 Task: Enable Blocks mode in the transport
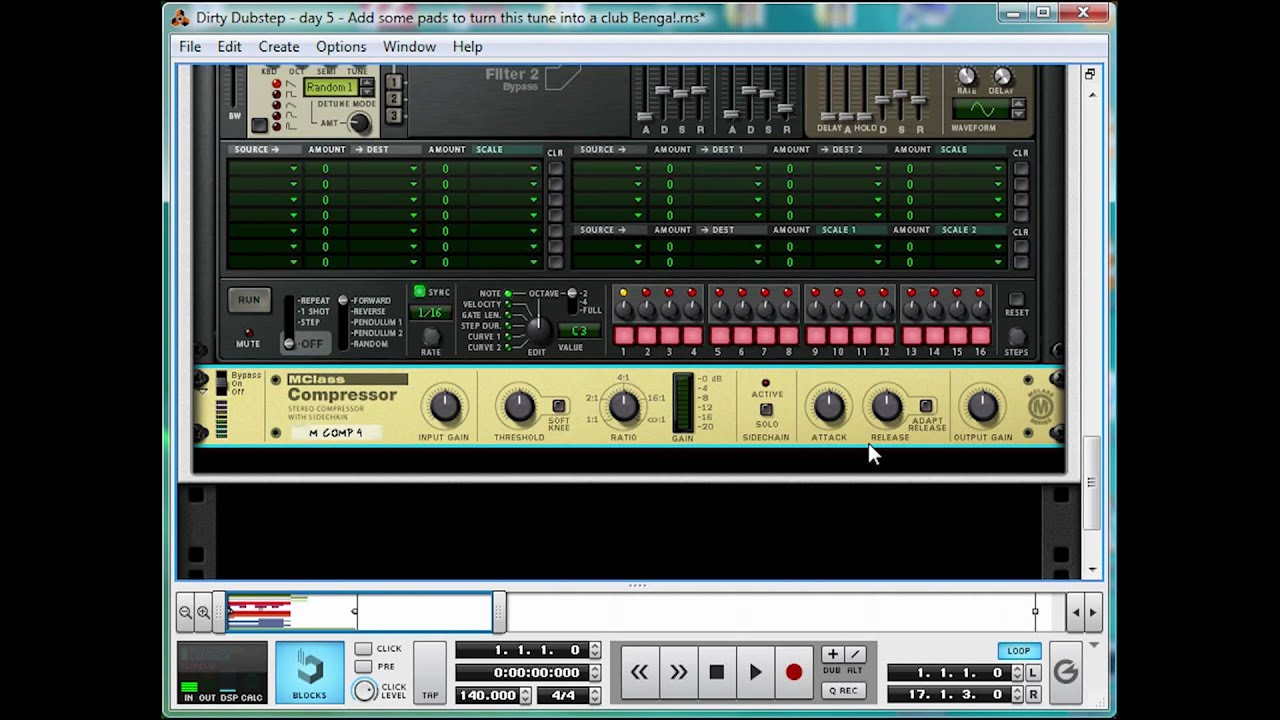coord(309,673)
